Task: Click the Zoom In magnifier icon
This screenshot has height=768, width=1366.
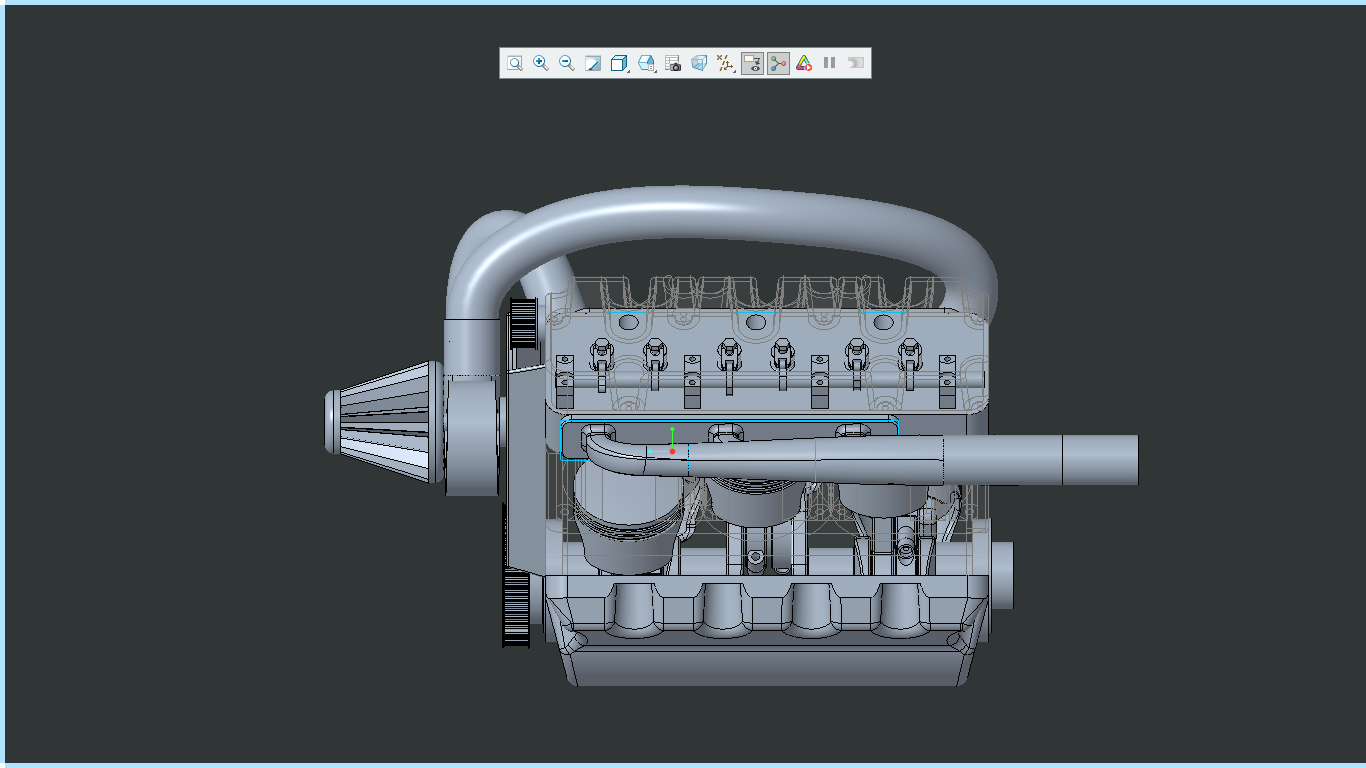Action: coord(540,63)
